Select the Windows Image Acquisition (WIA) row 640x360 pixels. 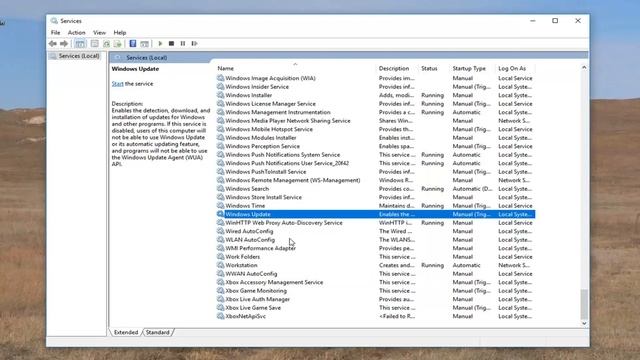coord(376,78)
